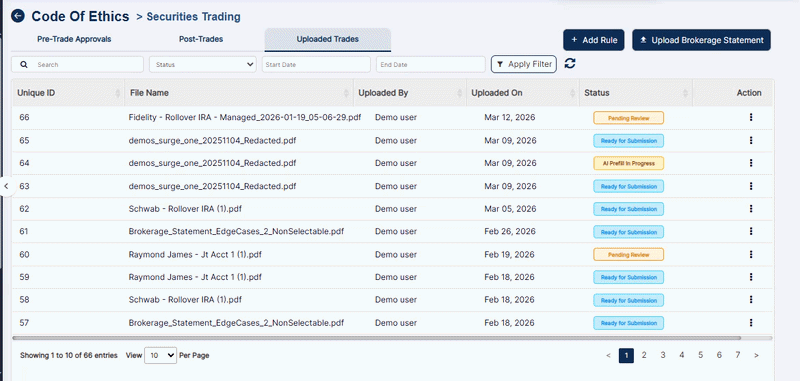Switch to Pre-Trade Approvals tab
Viewport: 800px width, 381px height.
[x=74, y=39]
